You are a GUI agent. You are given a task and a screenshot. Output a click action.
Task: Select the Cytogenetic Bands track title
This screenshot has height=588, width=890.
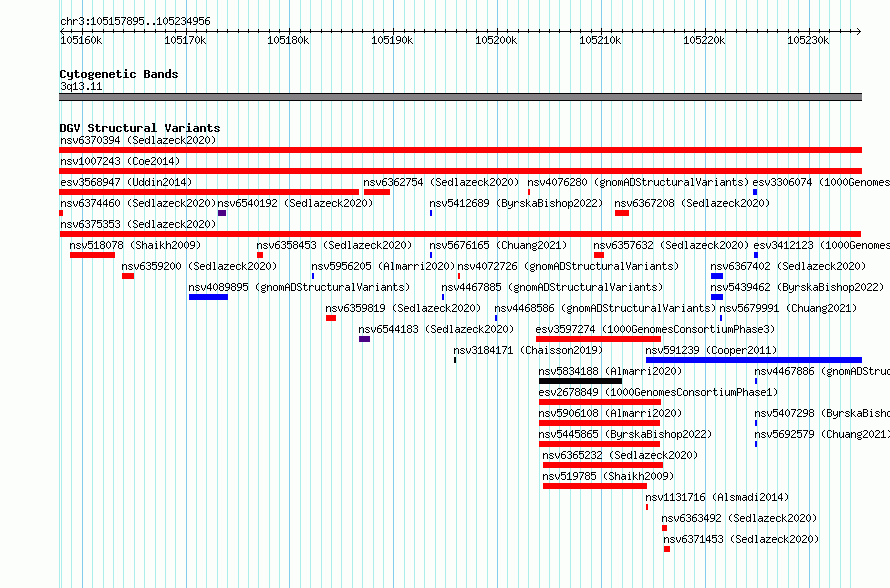pos(119,74)
